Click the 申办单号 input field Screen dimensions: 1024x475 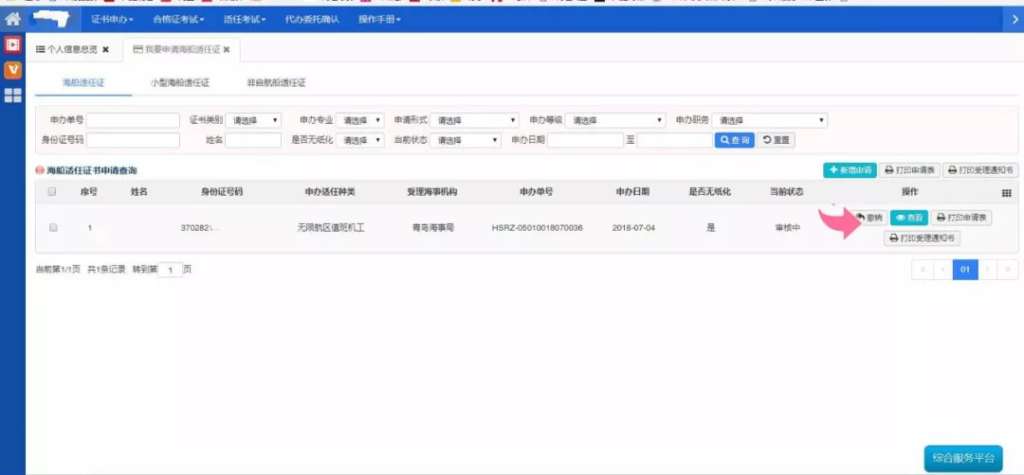(133, 120)
